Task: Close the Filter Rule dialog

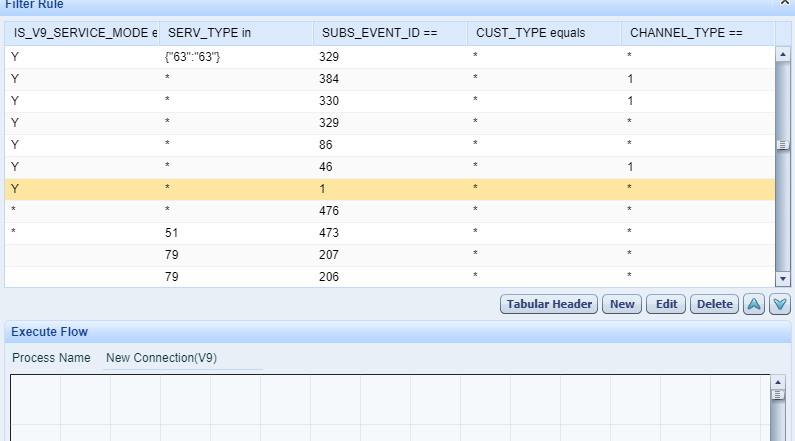Action: point(784,3)
